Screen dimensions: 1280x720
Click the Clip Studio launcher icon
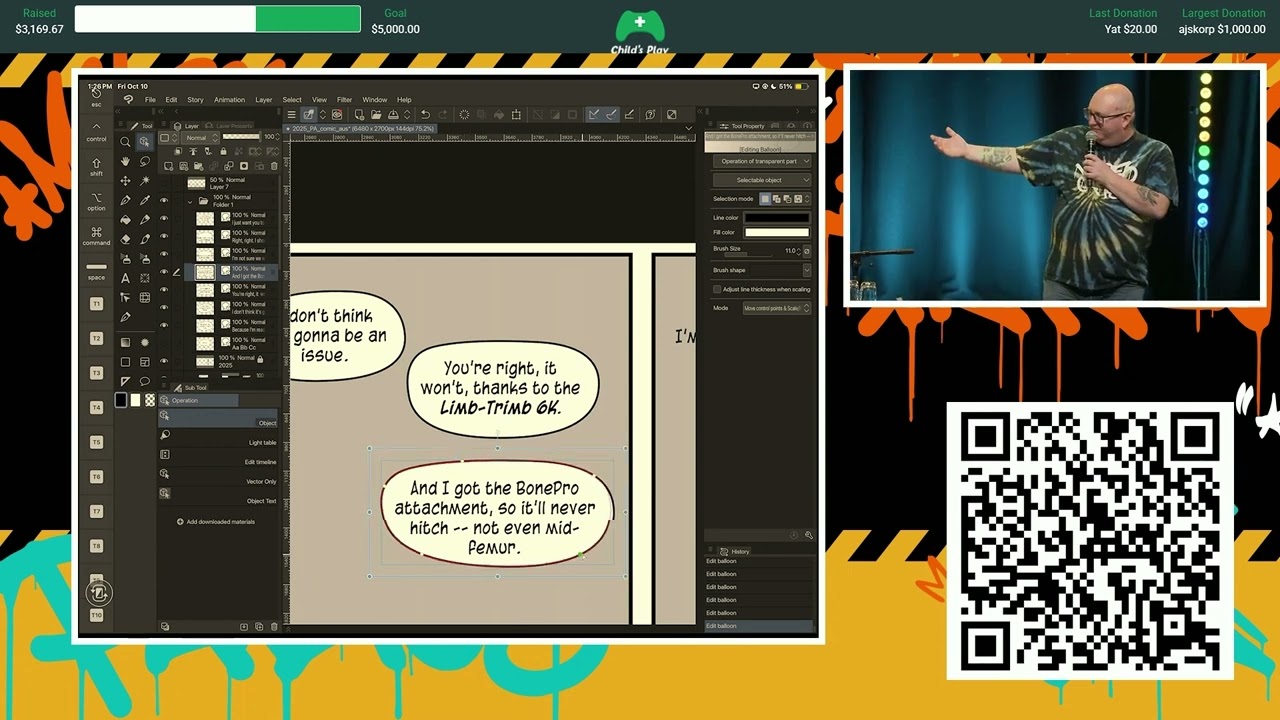(x=337, y=115)
